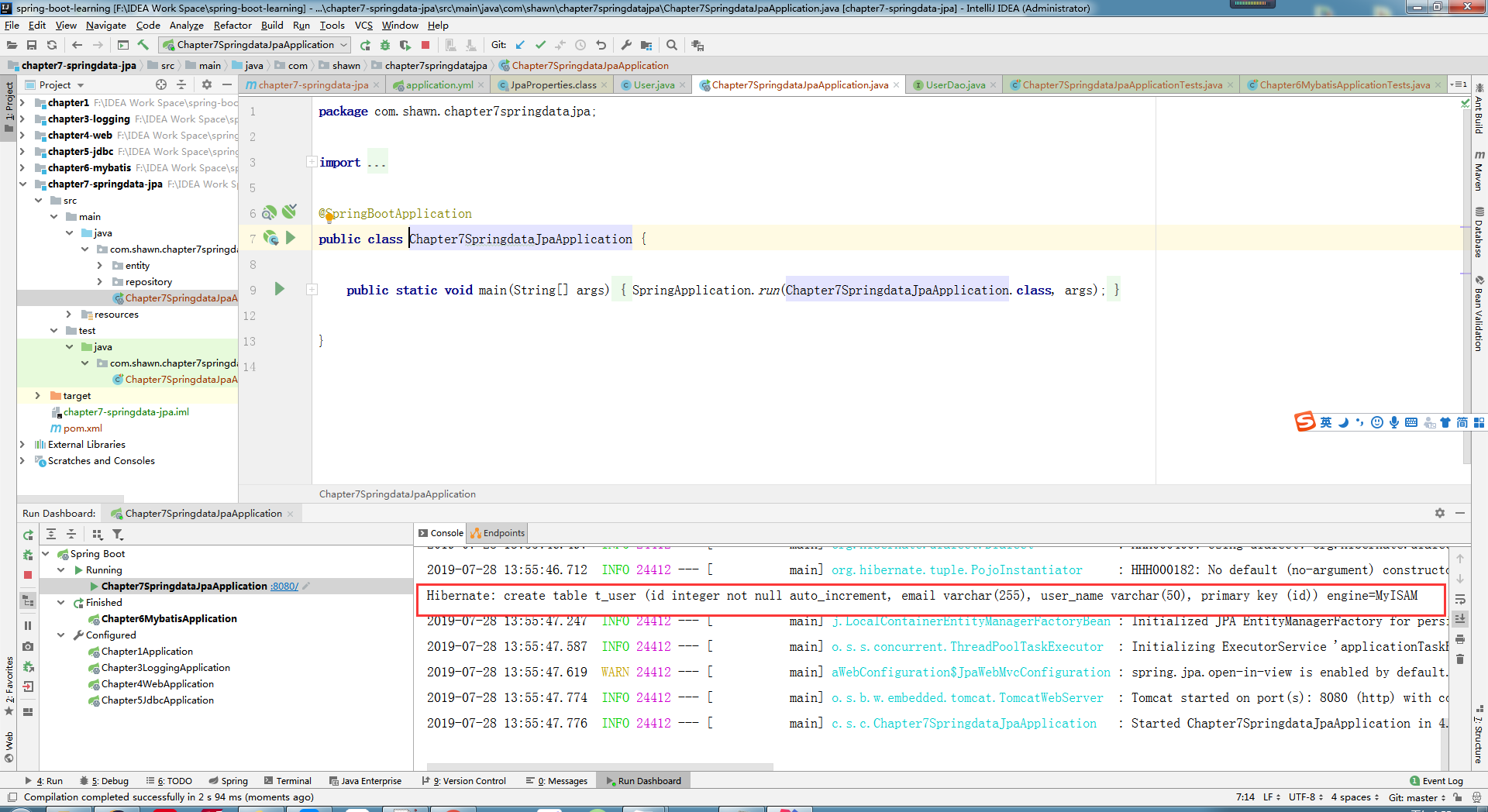Toggle Show Configurations tree view in dashboard
The height and width of the screenshot is (812, 1488).
[x=28, y=600]
